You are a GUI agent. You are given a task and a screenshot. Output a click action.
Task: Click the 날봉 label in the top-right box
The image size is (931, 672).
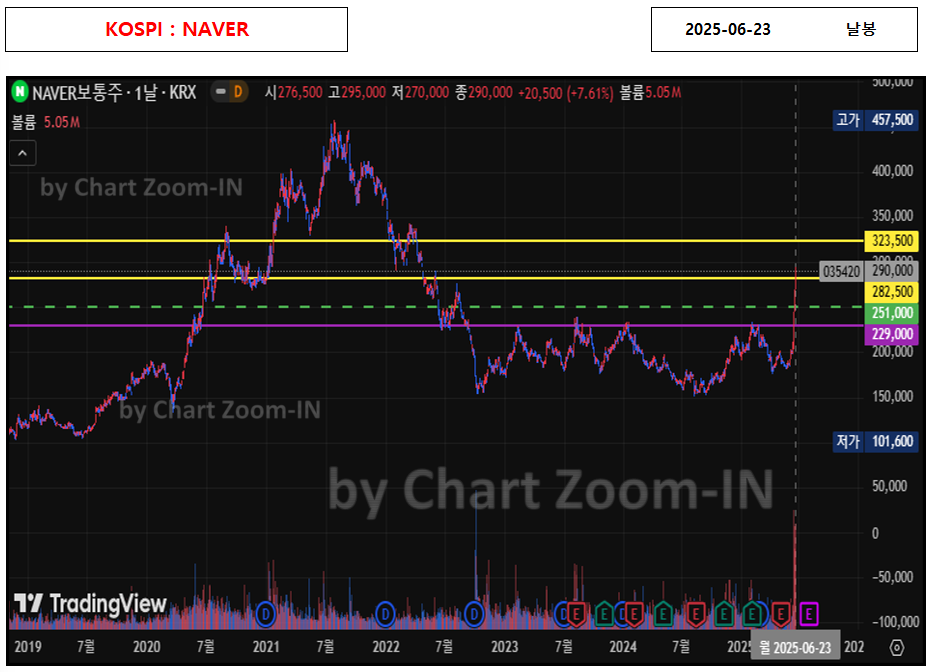pyautogui.click(x=861, y=29)
